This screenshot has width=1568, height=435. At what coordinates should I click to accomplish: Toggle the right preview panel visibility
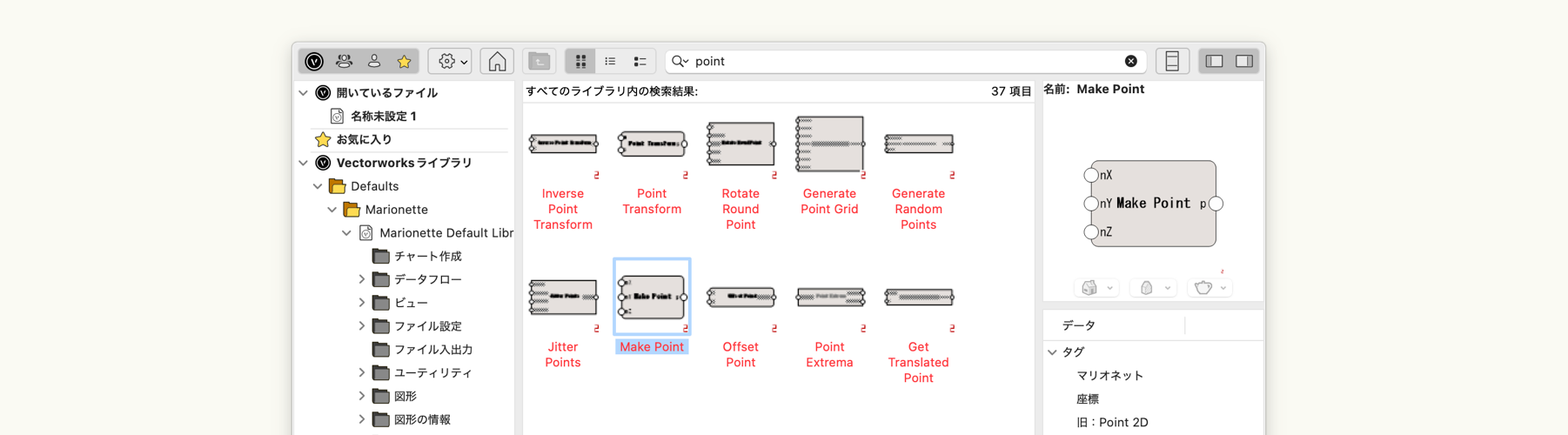1244,61
